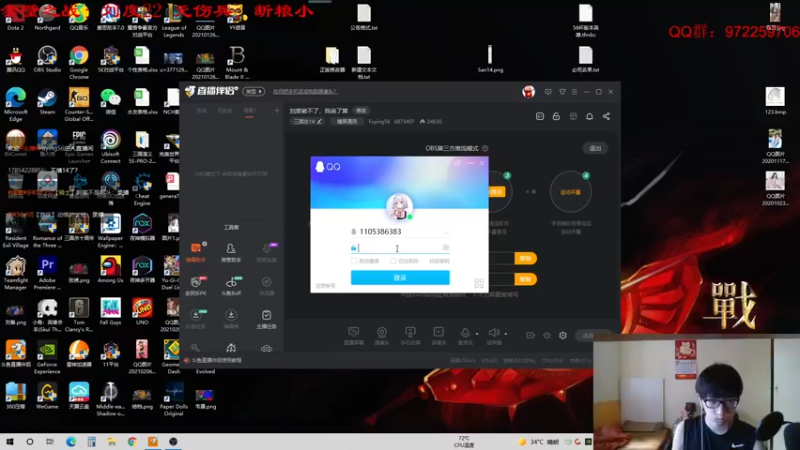Open Cheat Engine desktop shortcut
800x450 pixels.
pos(142,189)
